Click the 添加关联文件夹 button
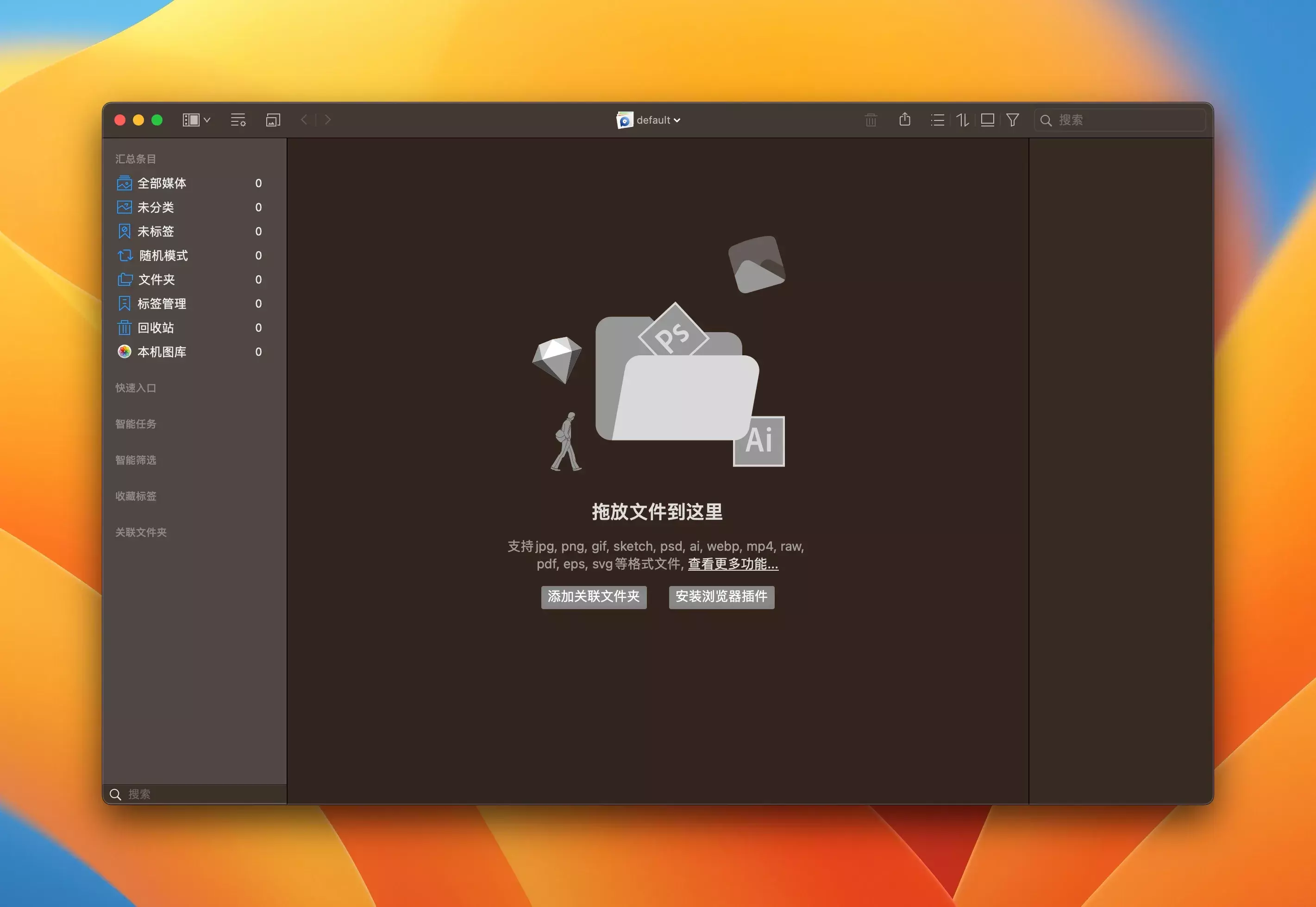This screenshot has width=1316, height=907. pos(594,597)
